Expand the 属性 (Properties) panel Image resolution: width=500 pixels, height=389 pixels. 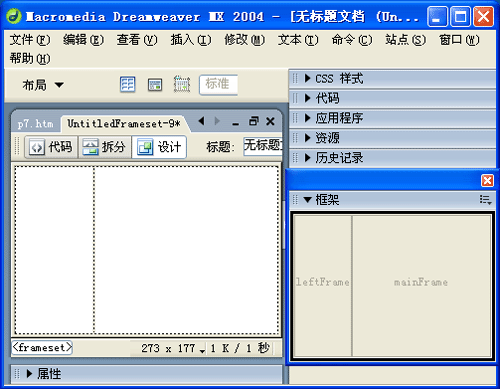pyautogui.click(x=29, y=374)
